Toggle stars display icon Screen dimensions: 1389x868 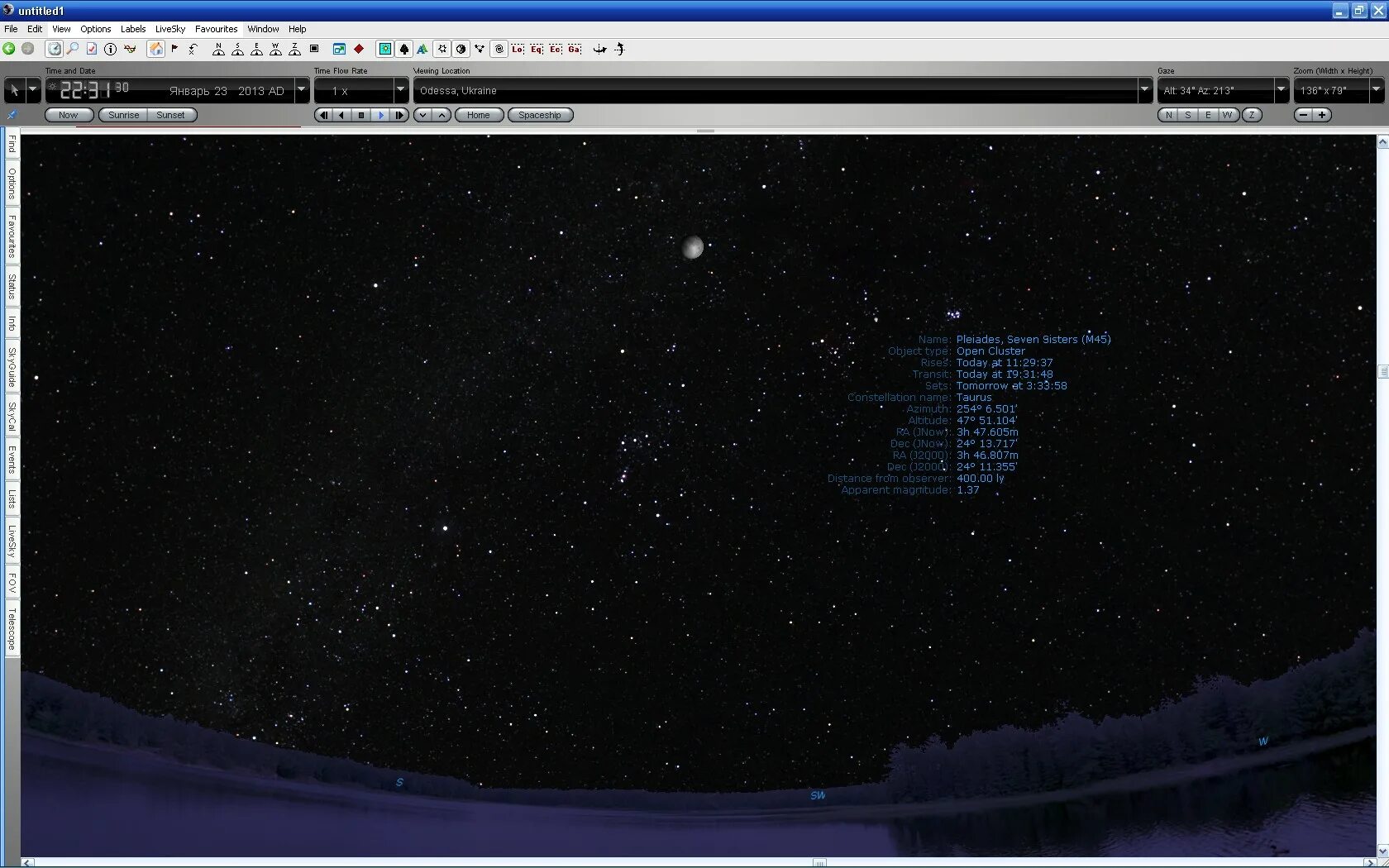tap(442, 49)
